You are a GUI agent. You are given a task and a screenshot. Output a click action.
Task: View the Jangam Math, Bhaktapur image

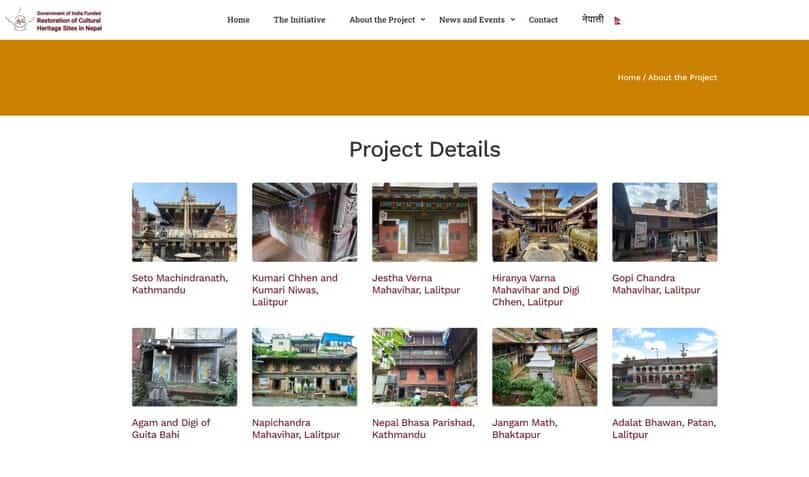[544, 366]
